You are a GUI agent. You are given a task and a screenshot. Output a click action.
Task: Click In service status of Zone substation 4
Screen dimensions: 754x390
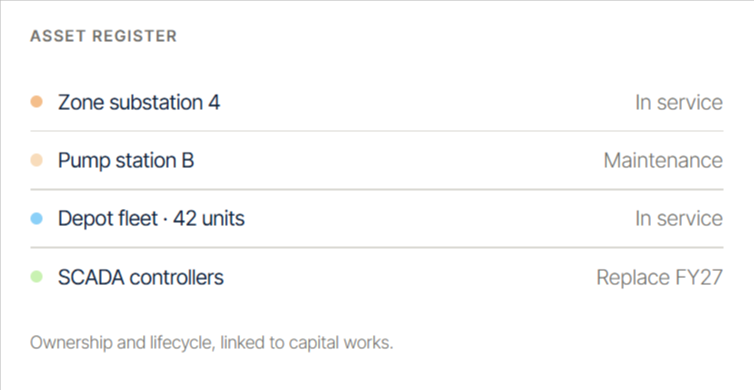tap(679, 102)
